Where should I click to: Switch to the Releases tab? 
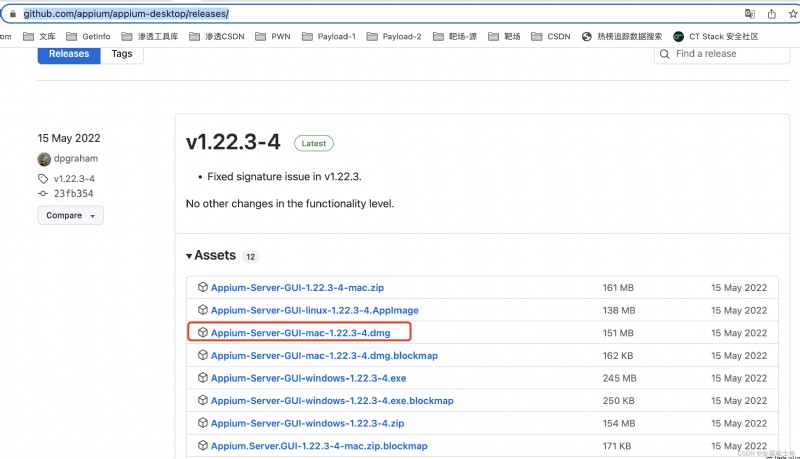coord(69,54)
